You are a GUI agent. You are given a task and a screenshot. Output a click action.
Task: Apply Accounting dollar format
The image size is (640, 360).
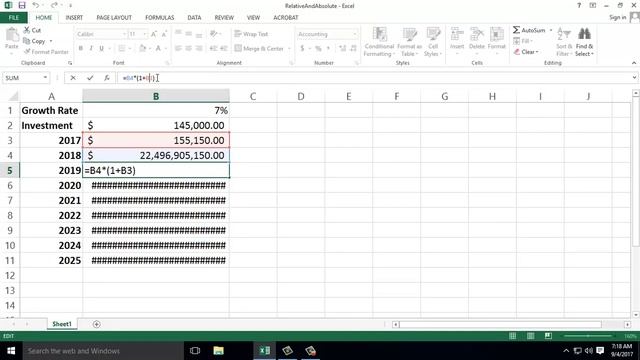coord(302,48)
